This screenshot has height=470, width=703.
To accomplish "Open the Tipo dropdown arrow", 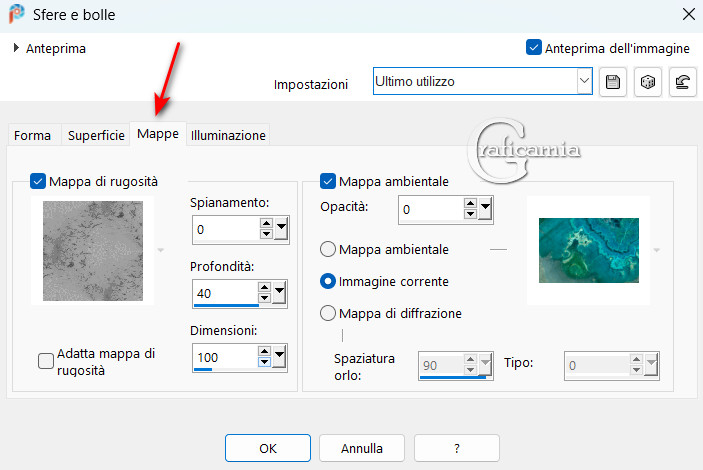I will [x=651, y=365].
